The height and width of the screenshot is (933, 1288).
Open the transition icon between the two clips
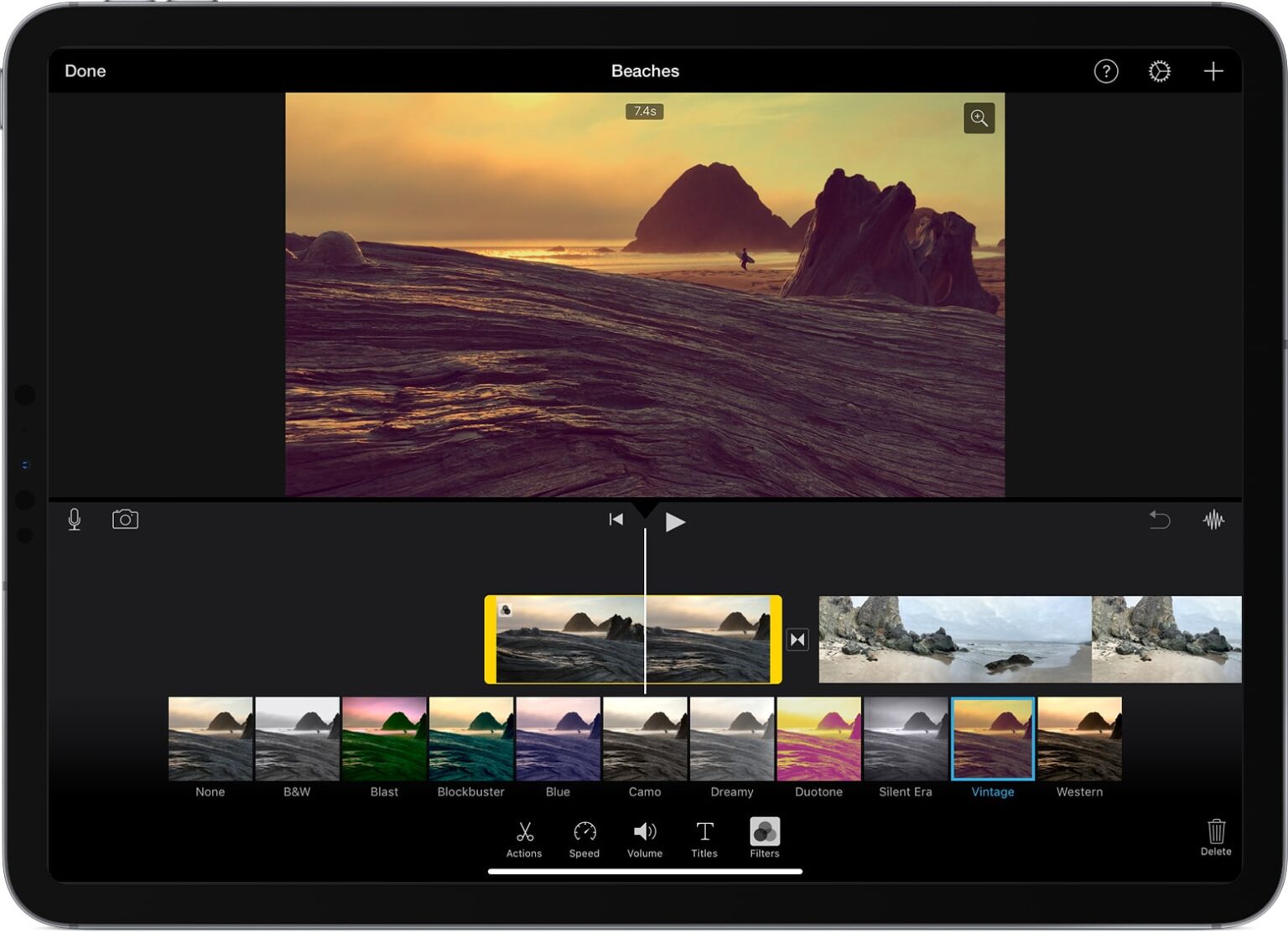pyautogui.click(x=797, y=639)
